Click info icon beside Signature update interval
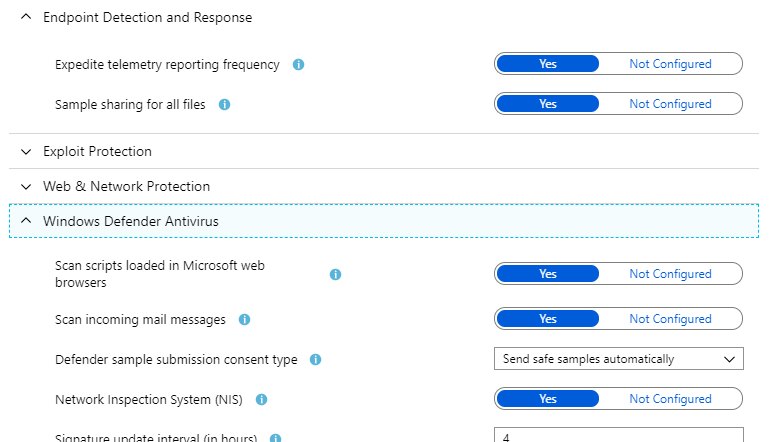Viewport: 771px width, 442px height. click(276, 438)
